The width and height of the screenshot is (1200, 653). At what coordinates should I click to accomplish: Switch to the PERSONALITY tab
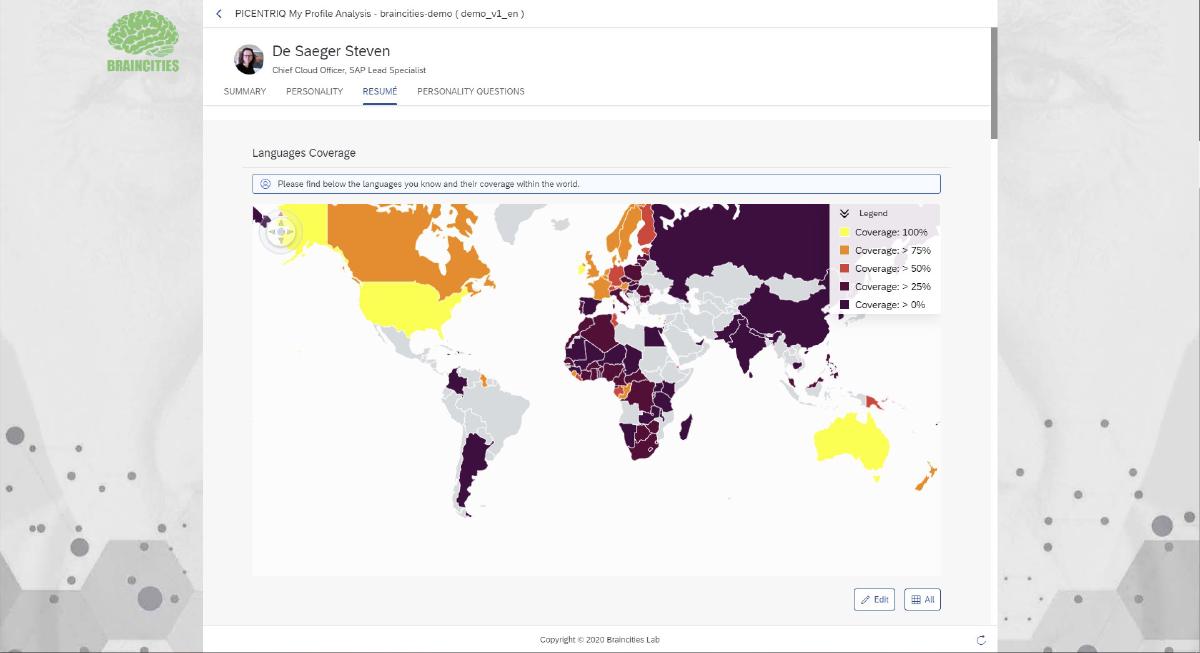tap(314, 92)
